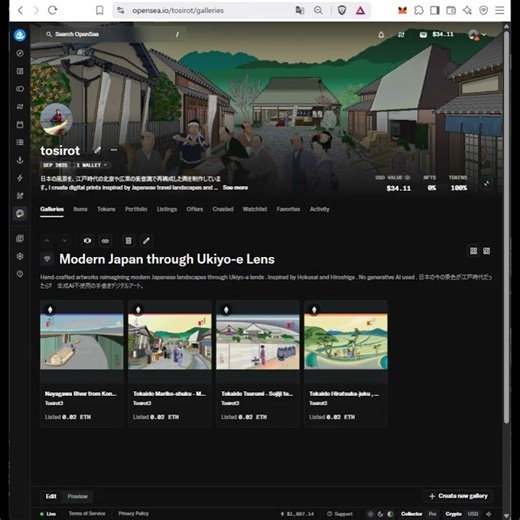Image resolution: width=520 pixels, height=520 pixels.
Task: Open the Activity tab
Action: 319,209
